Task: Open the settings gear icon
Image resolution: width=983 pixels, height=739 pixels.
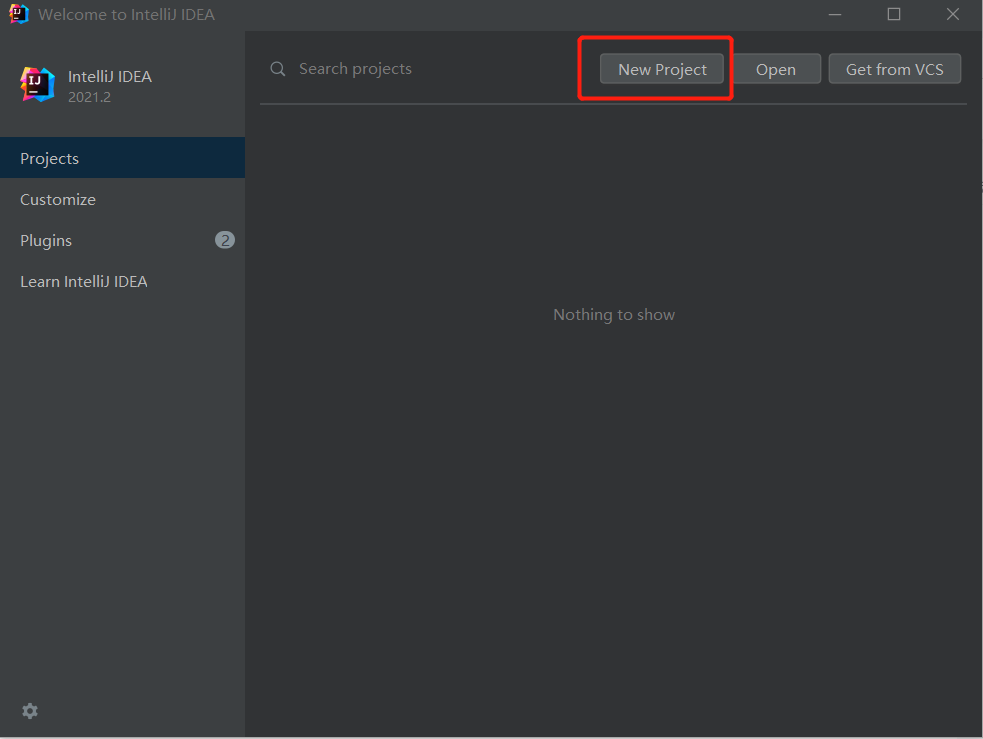Action: pyautogui.click(x=30, y=711)
